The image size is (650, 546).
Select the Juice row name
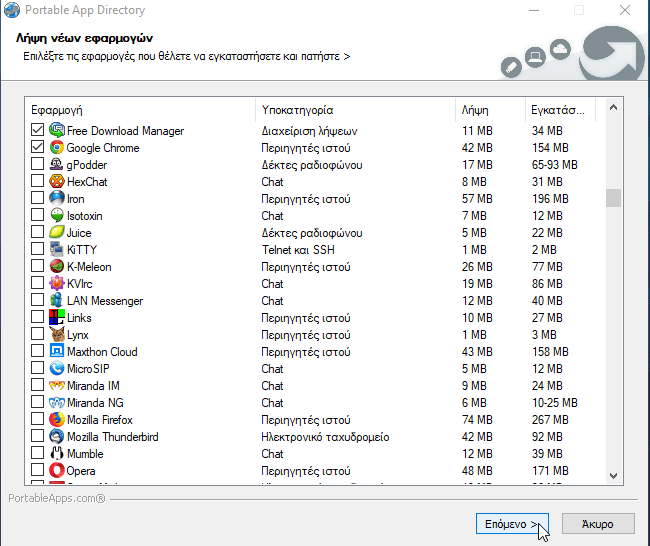[79, 233]
